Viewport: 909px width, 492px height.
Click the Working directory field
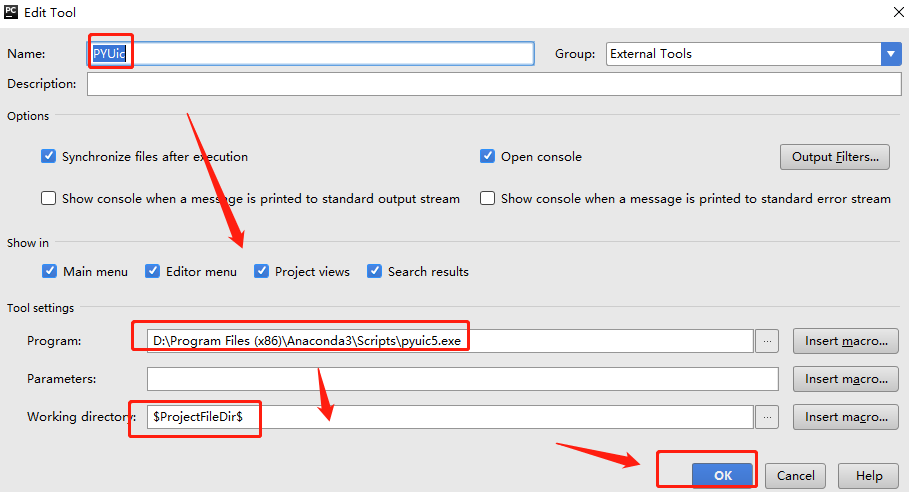(450, 417)
